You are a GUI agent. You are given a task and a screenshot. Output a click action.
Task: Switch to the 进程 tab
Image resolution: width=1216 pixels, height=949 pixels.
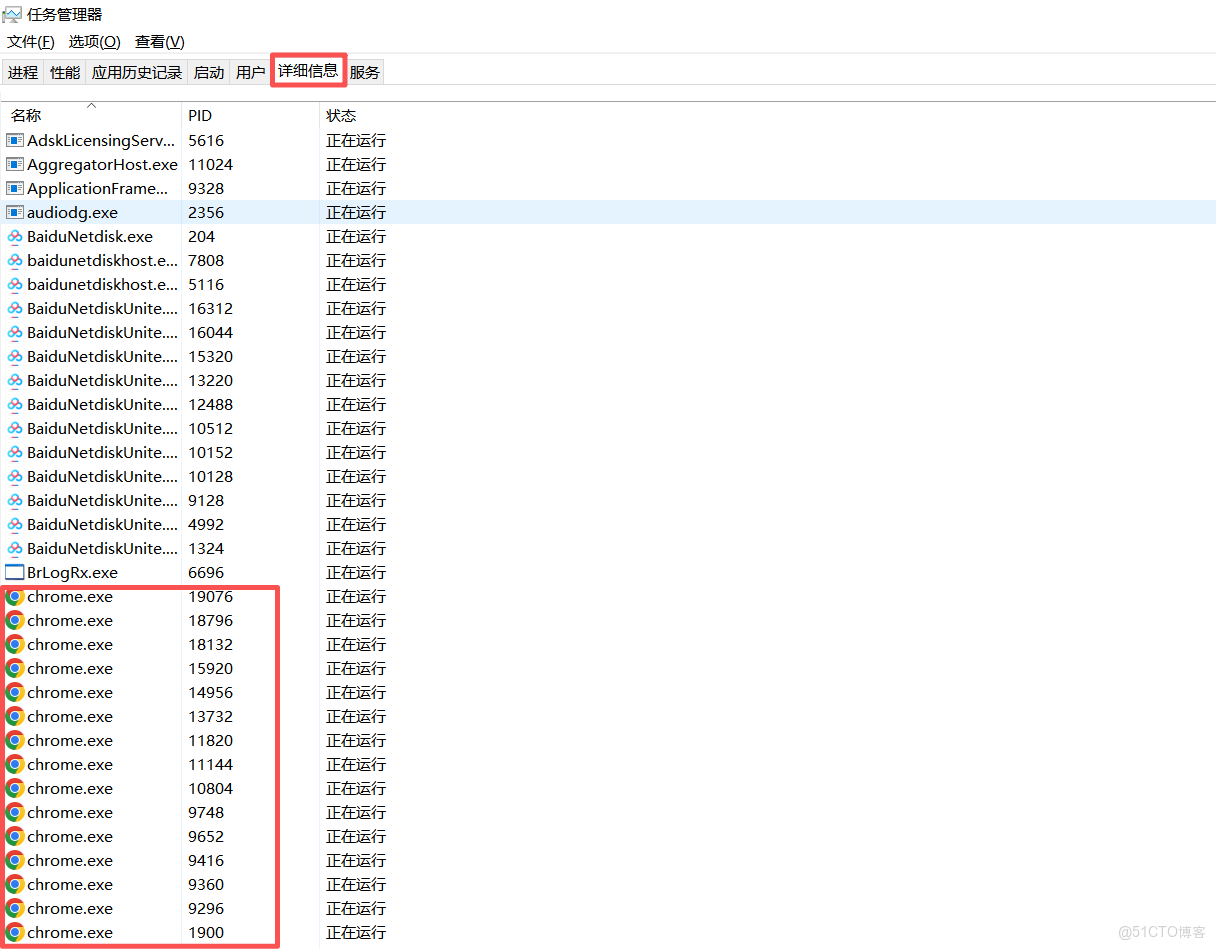pyautogui.click(x=23, y=72)
